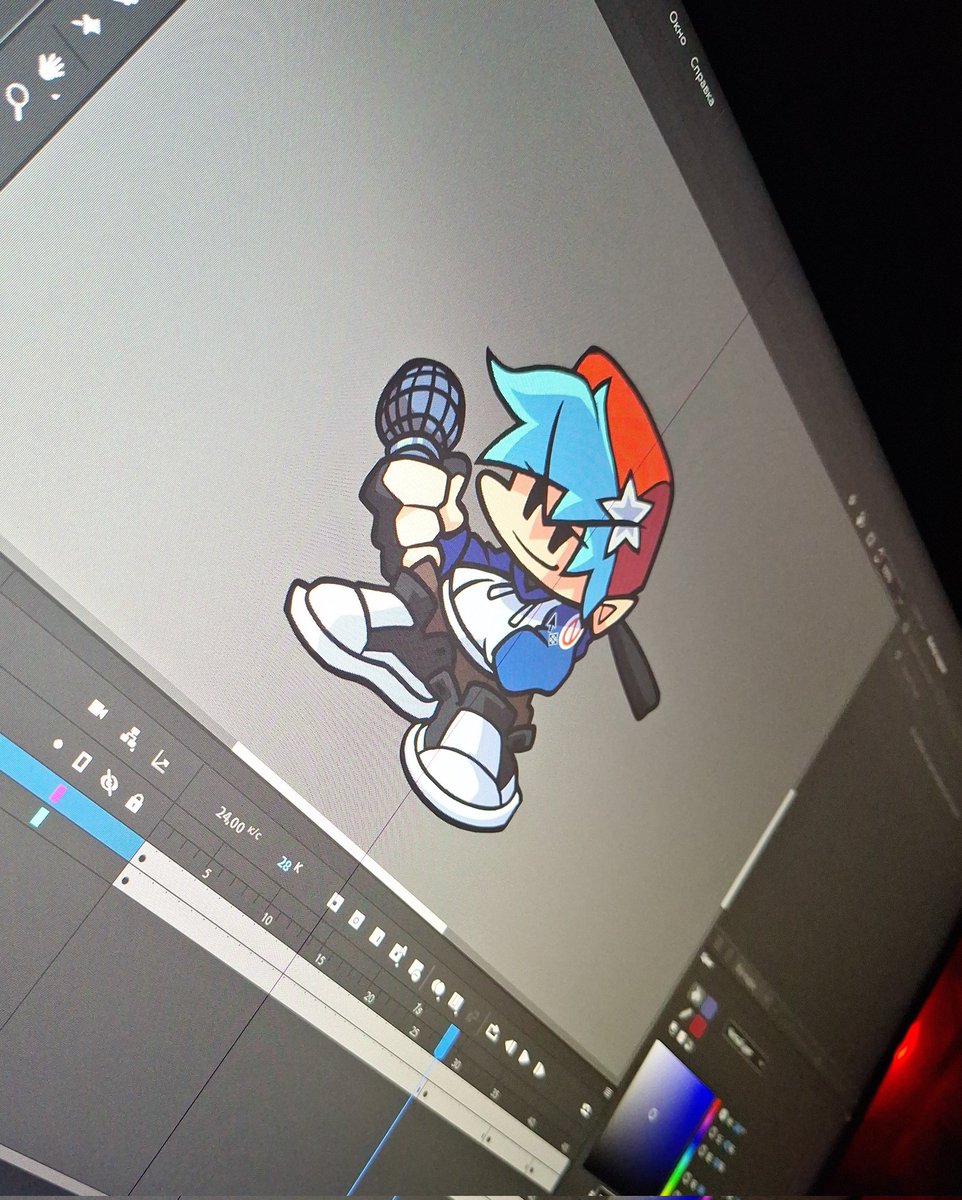Click frame 10 on the timeline ruler
Screen dimensions: 962x1200
tap(266, 919)
